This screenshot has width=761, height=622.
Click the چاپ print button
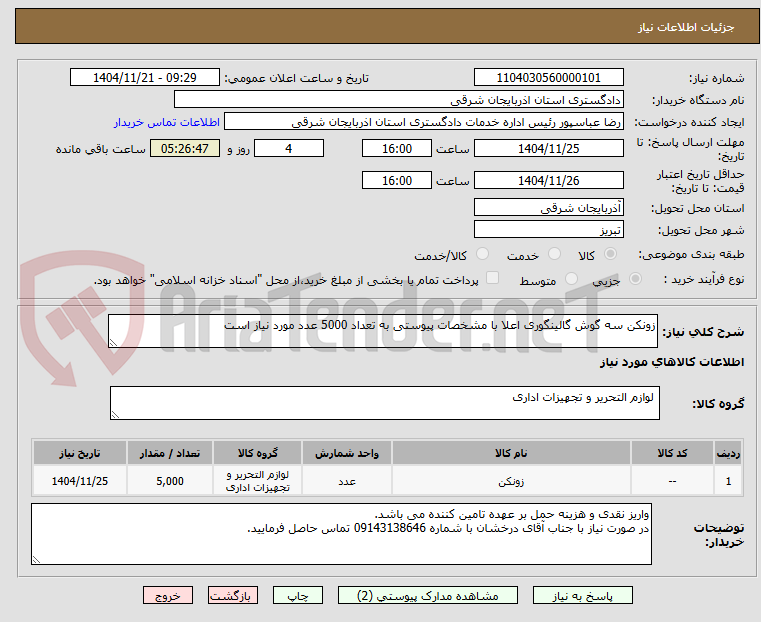tap(298, 595)
